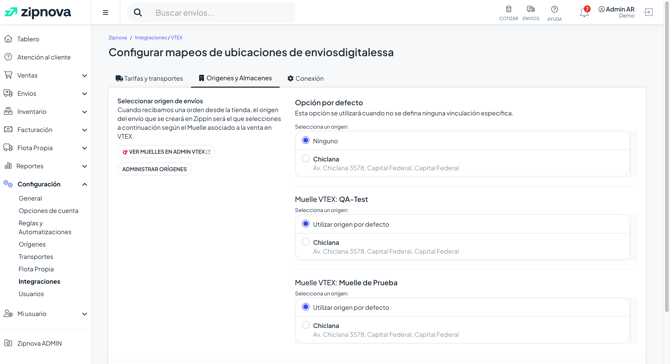Click Atención al cliente sidebar label

pos(44,57)
